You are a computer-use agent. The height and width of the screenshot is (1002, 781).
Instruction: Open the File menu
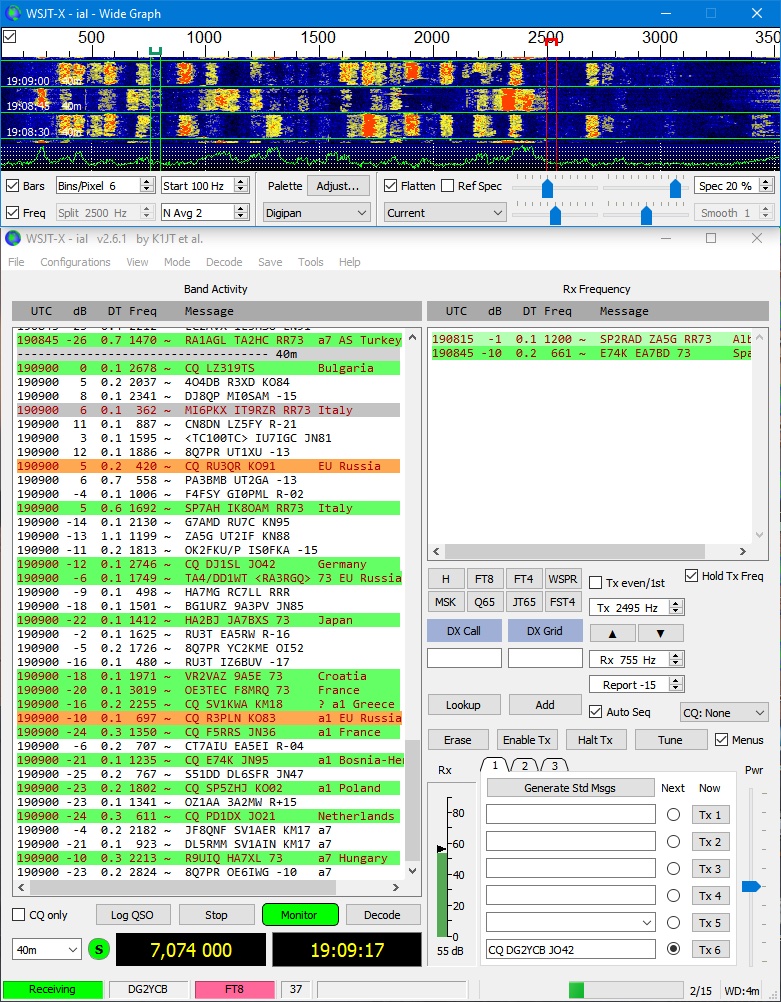(x=17, y=262)
